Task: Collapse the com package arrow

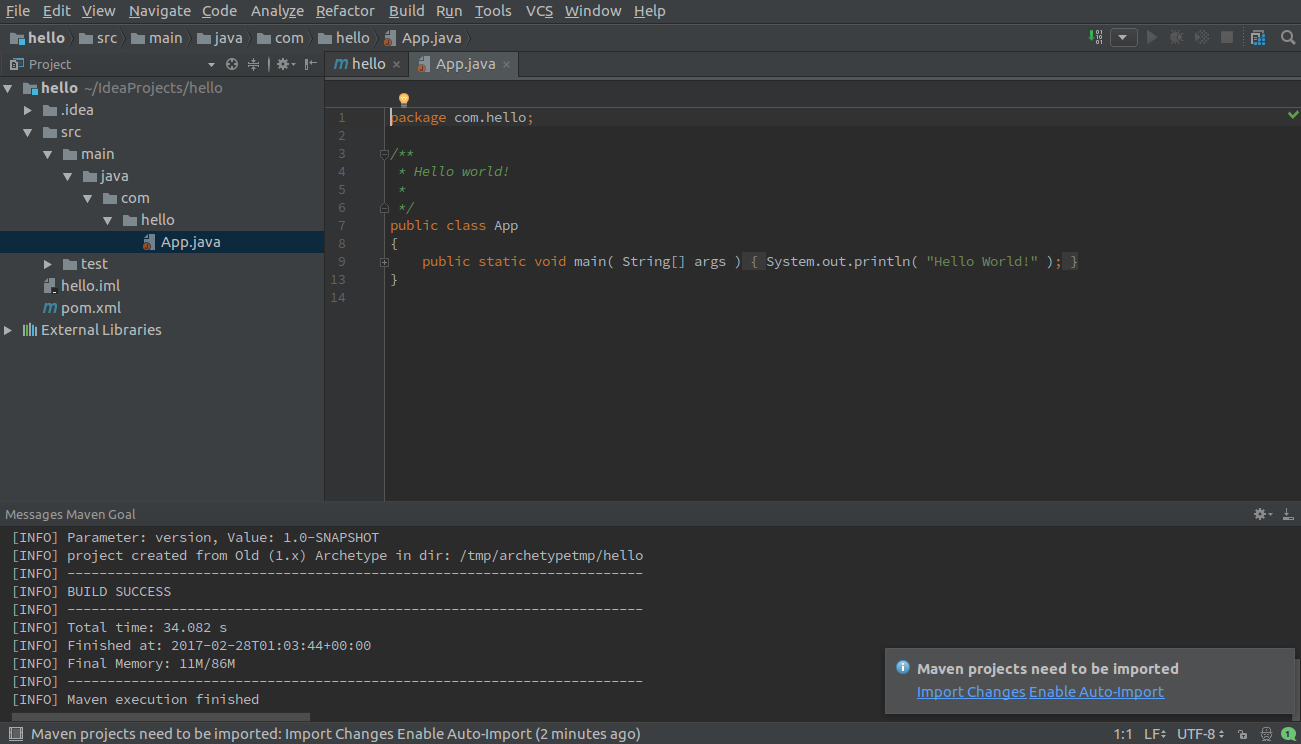Action: [88, 198]
